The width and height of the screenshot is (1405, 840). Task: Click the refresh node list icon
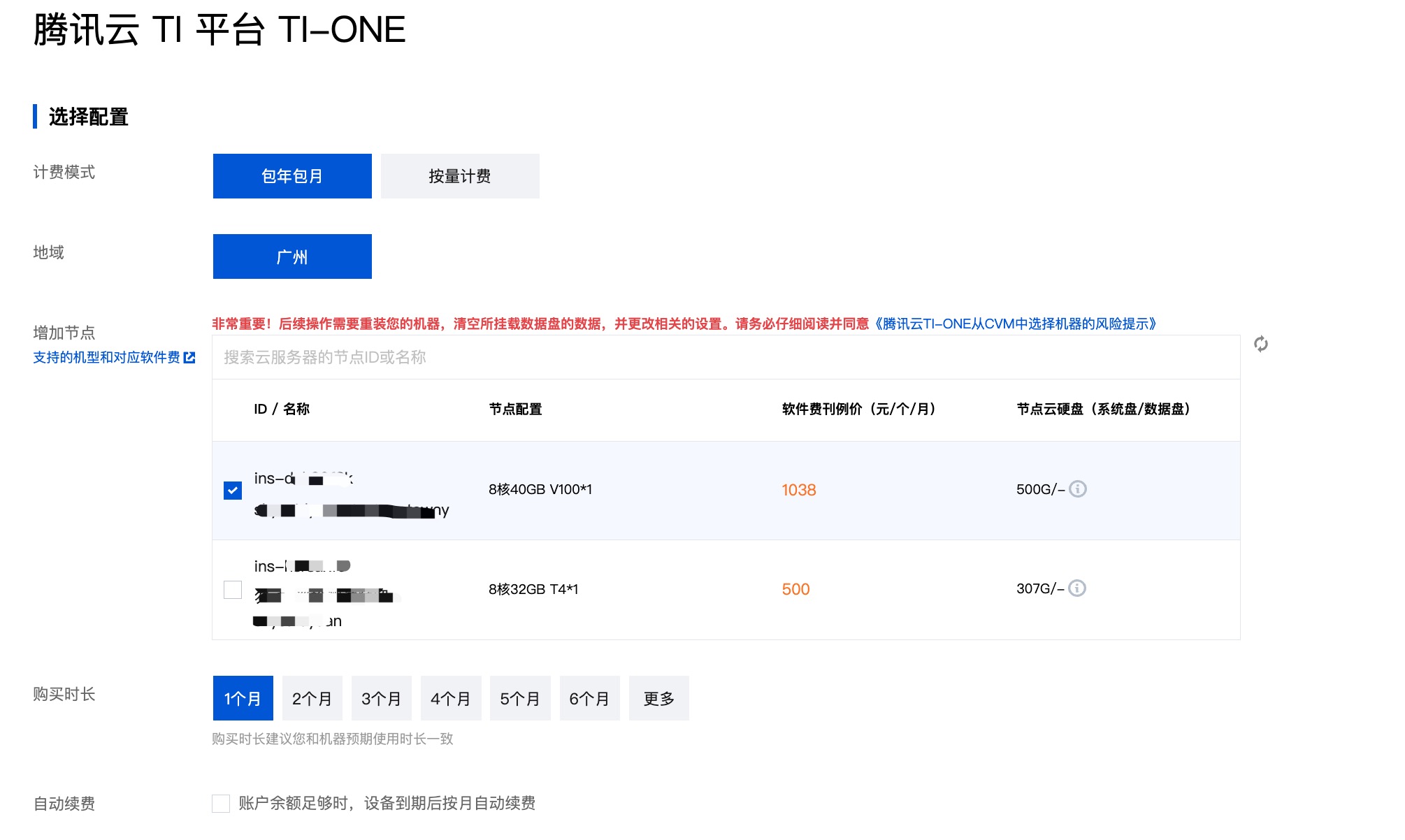(1260, 344)
